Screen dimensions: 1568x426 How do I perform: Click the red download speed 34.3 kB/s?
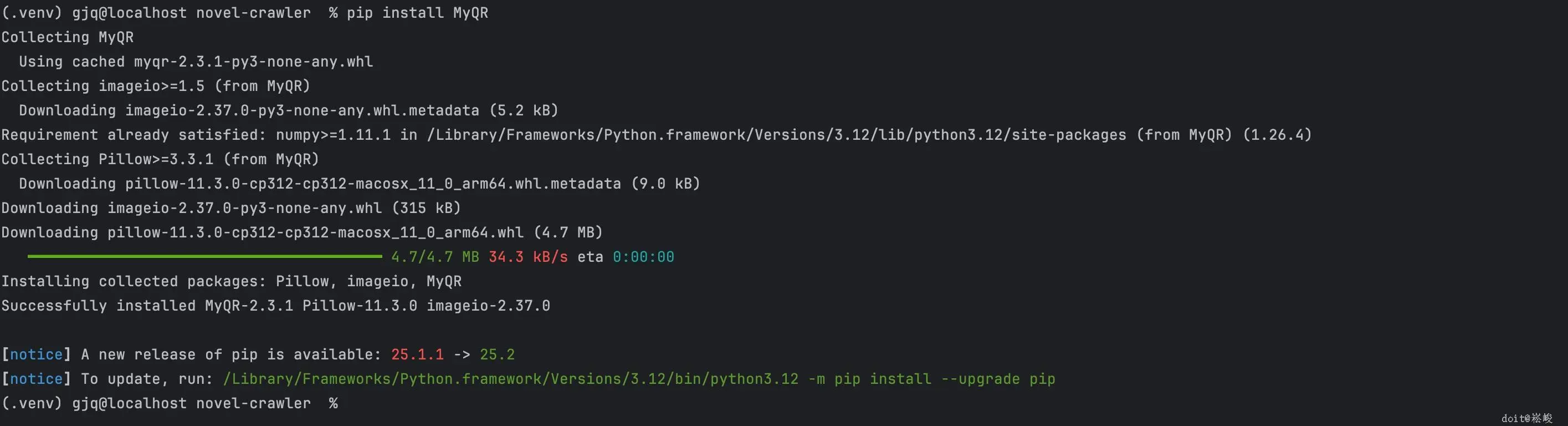coord(527,257)
